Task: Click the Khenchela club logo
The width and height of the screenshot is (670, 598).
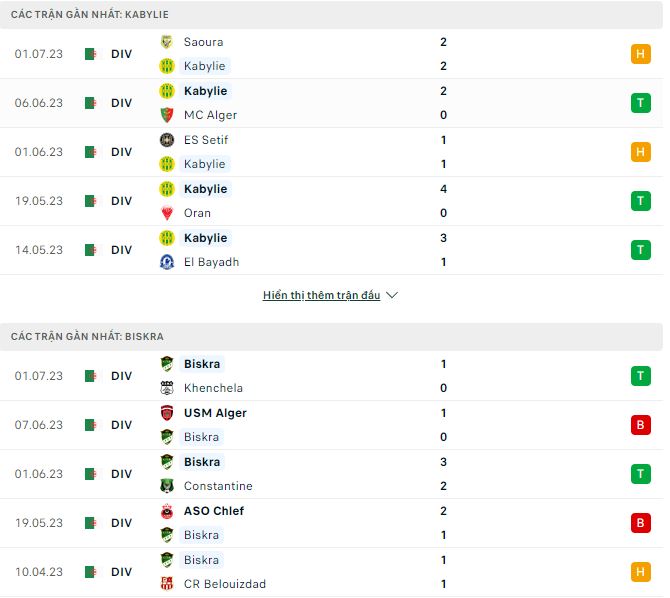Action: pos(167,388)
